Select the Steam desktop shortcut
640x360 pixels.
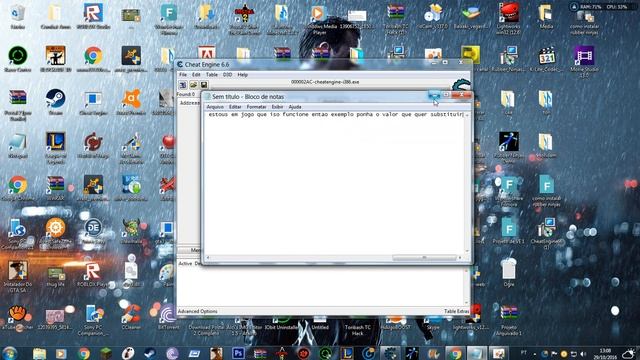pos(56,102)
